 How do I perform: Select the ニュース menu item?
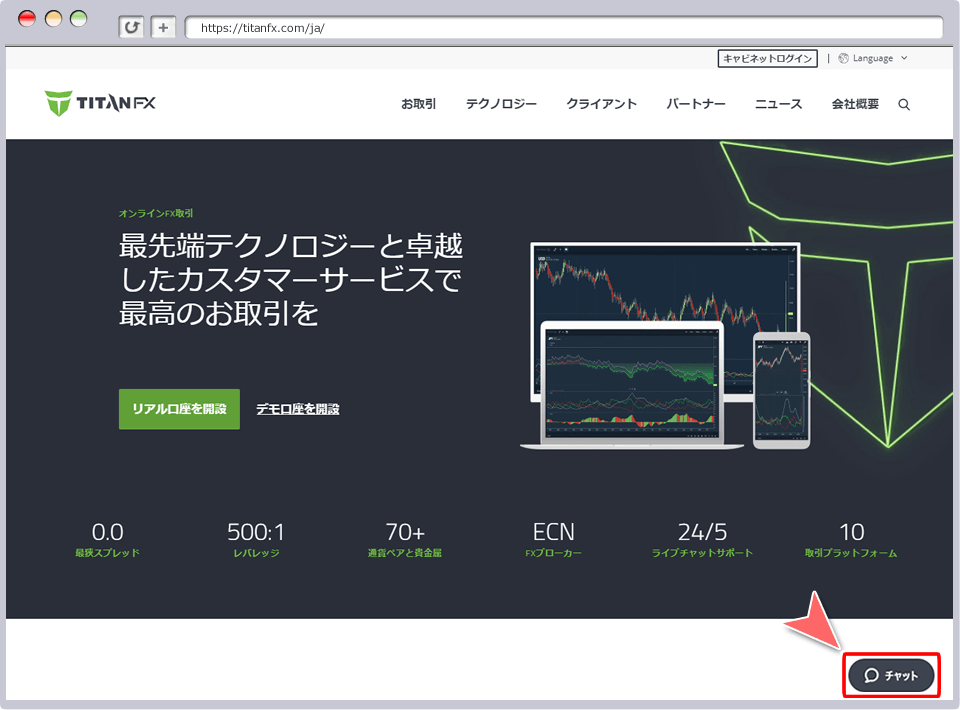click(x=778, y=103)
